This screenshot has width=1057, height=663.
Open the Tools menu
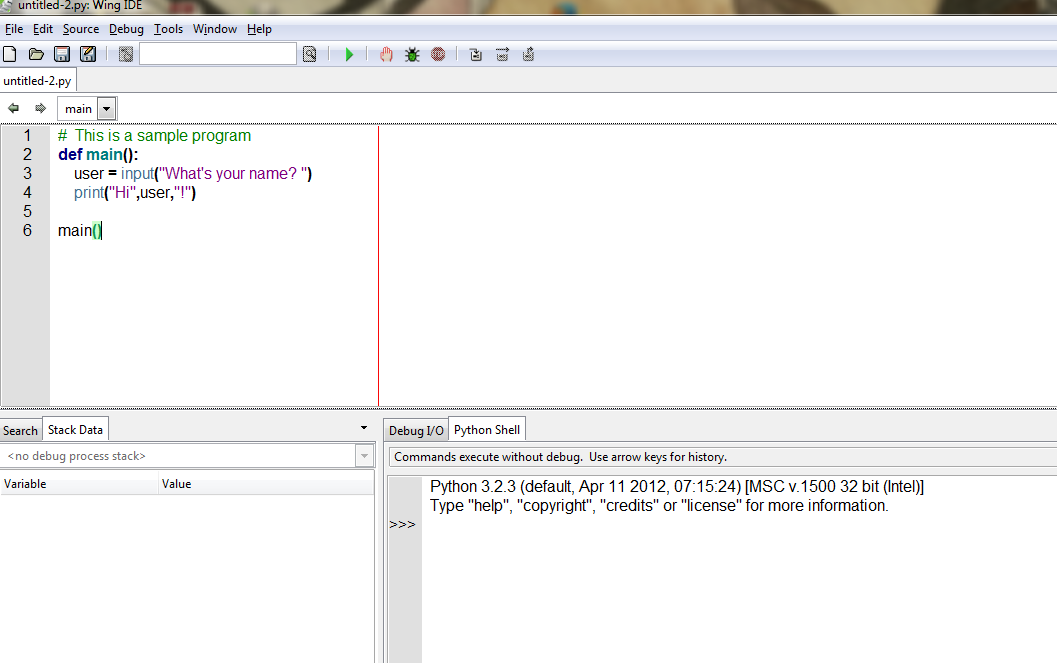click(169, 29)
